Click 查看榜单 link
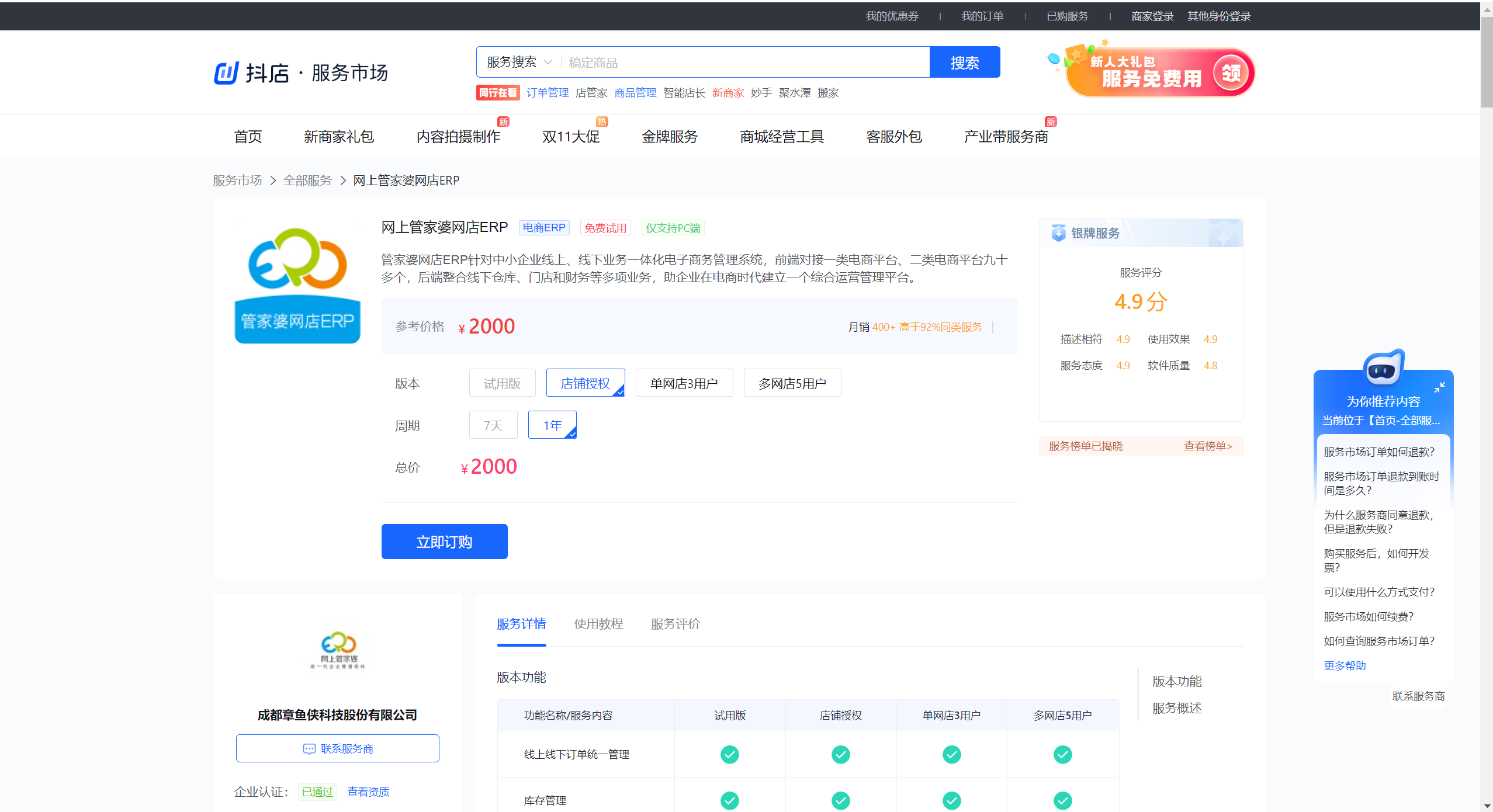This screenshot has width=1493, height=812. click(x=1208, y=446)
